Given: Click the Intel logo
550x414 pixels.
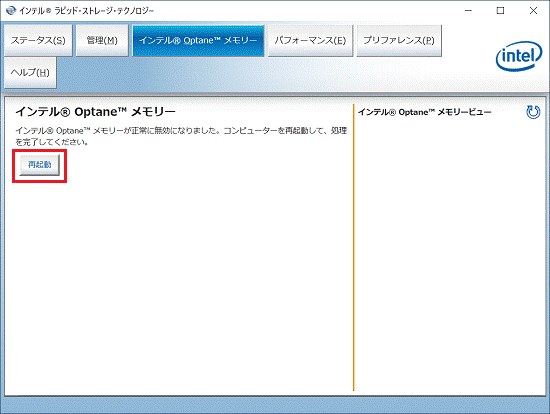Looking at the screenshot, I should coord(519,56).
